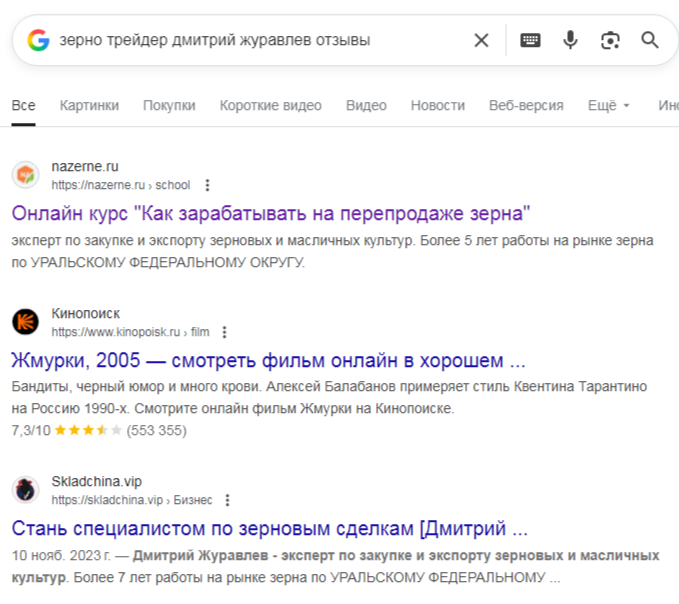The width and height of the screenshot is (679, 604).
Task: Switch to the Новости tab
Action: point(437,105)
